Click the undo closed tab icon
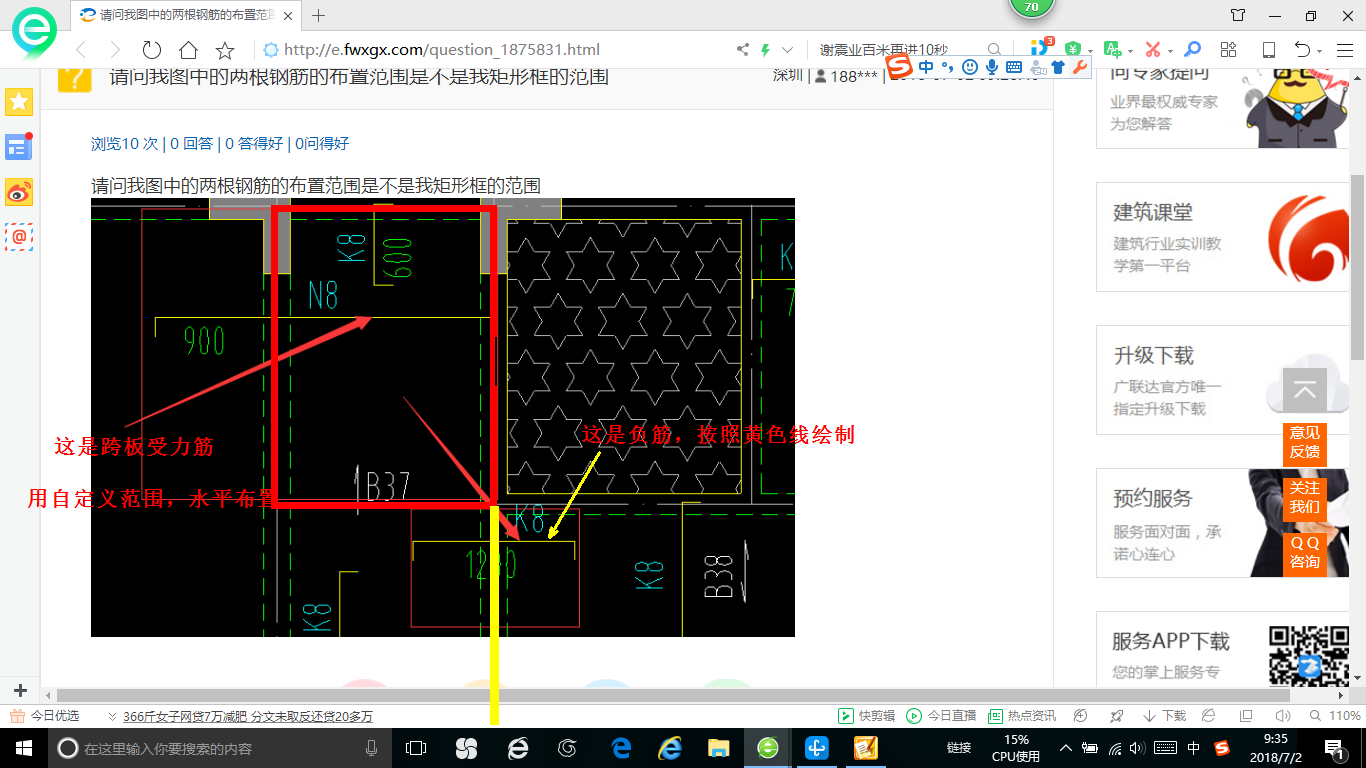Screen dimensions: 1366x768 tap(1302, 50)
